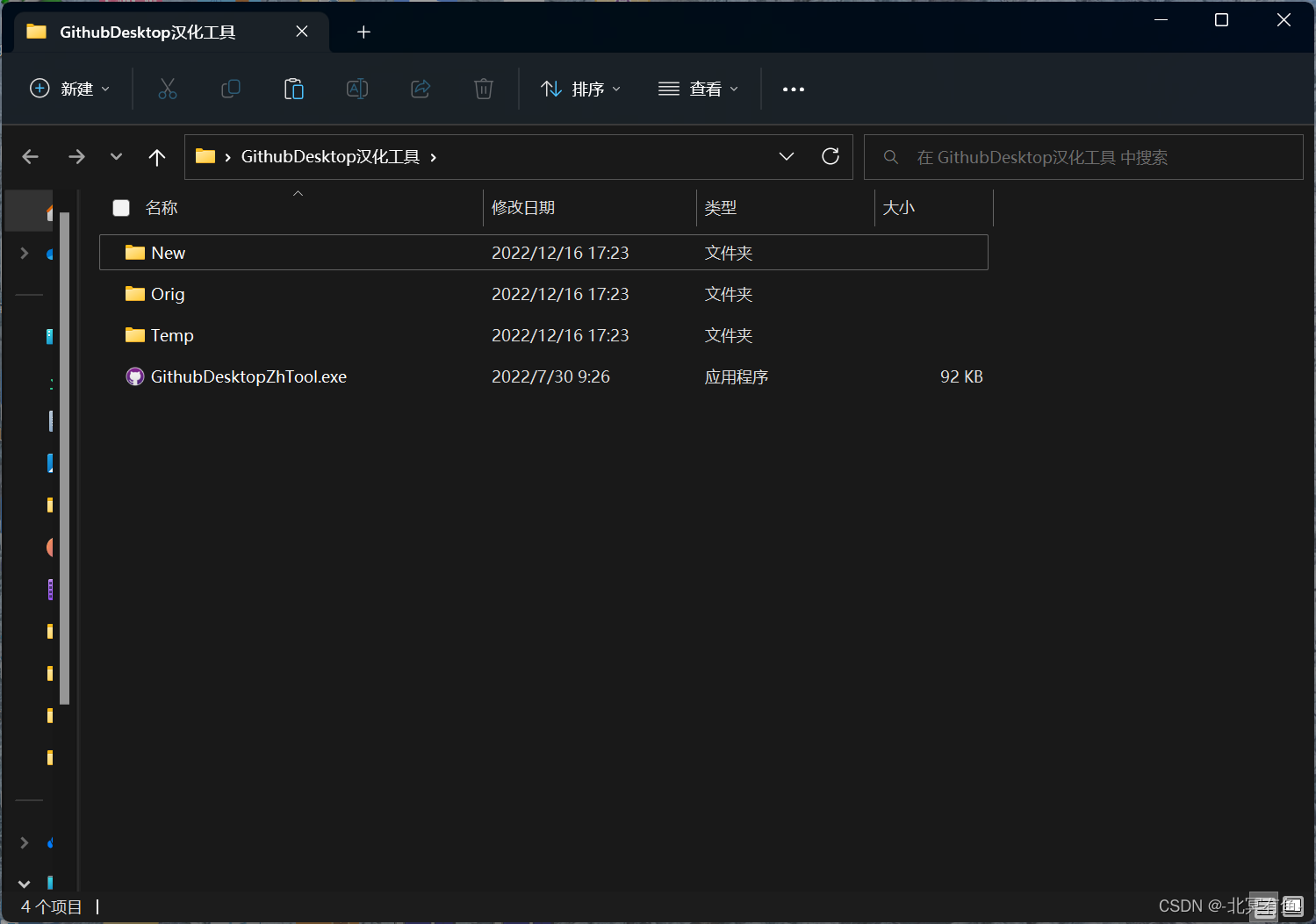Open the 排序 sort dropdown

(x=581, y=89)
